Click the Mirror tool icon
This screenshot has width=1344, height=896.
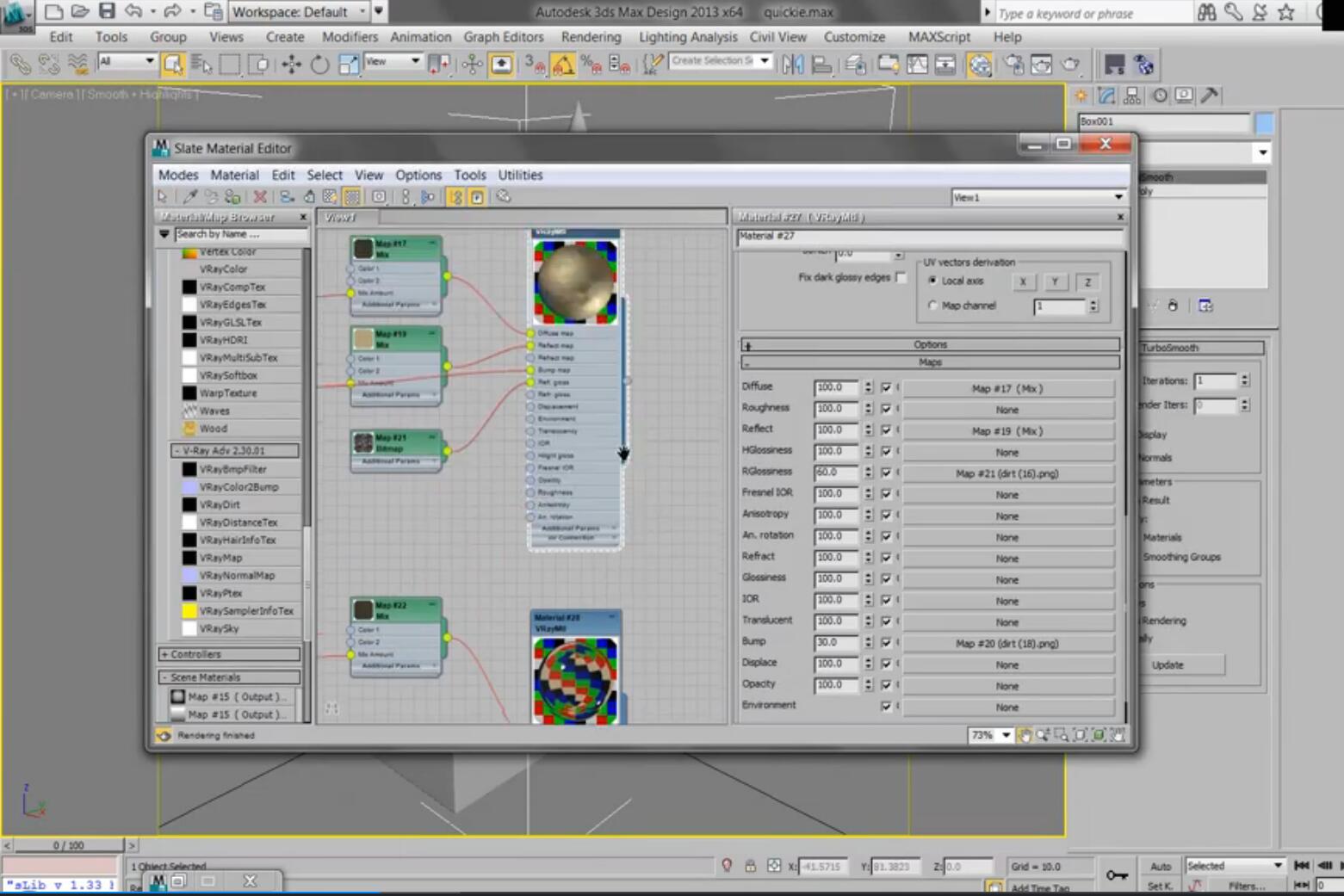[x=793, y=65]
